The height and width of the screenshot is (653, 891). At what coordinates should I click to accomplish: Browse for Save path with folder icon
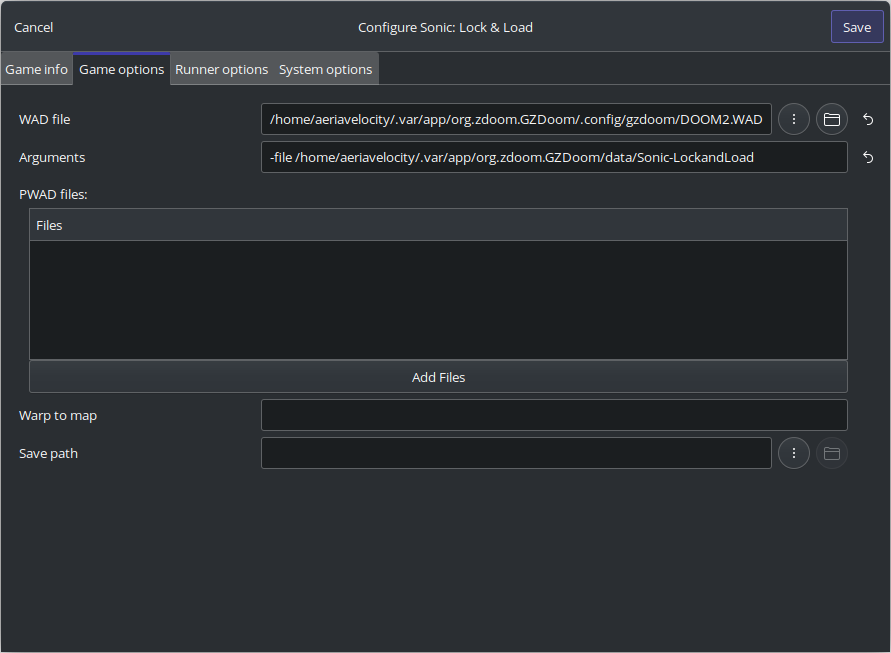tap(831, 454)
